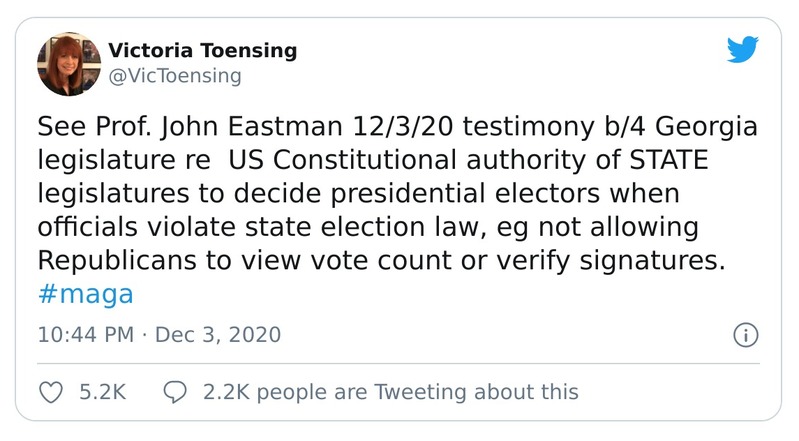Screen dimensions: 799x441
Task: Open Victoria Toensing's profile photo
Action: click(x=66, y=62)
